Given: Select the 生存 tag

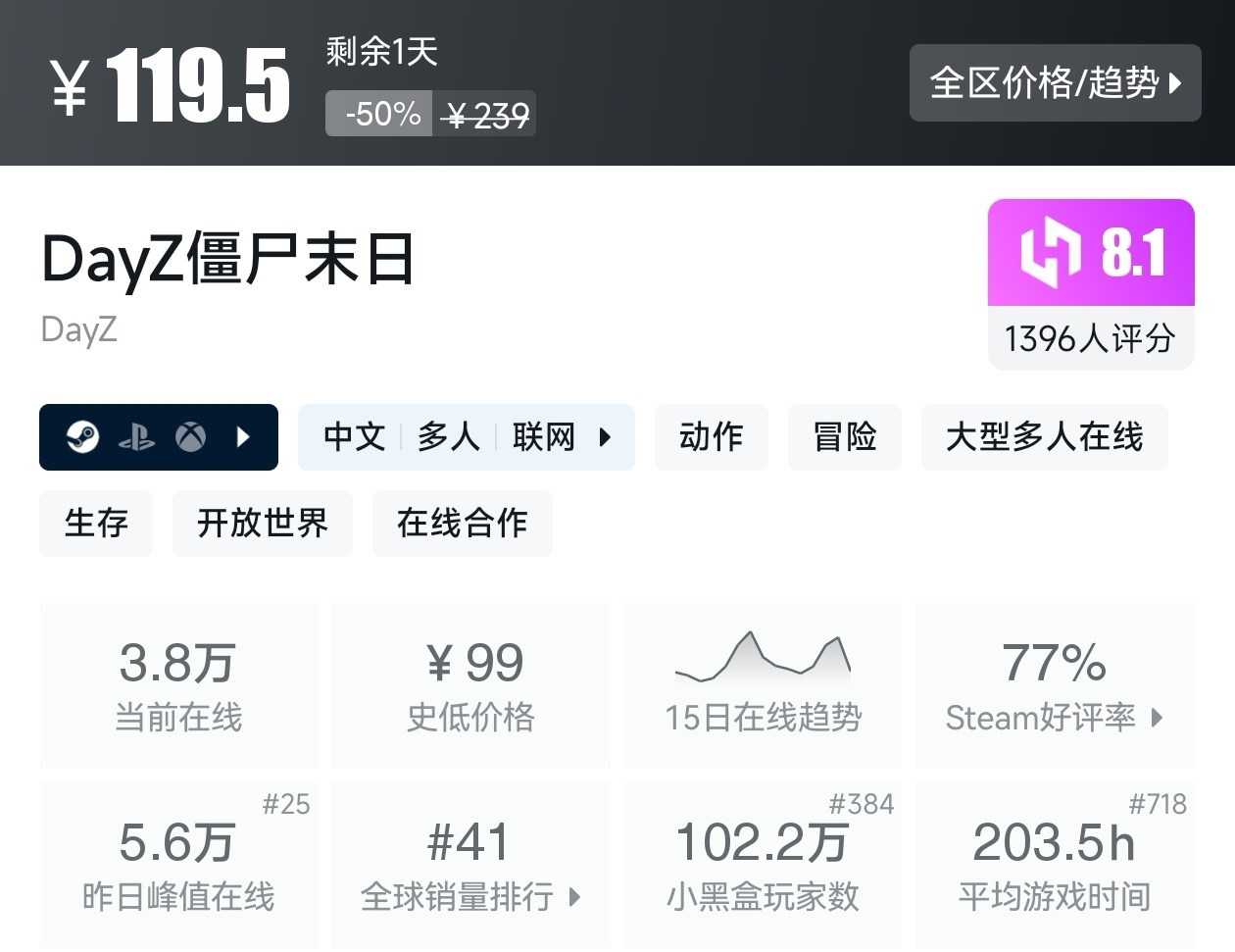Looking at the screenshot, I should [x=96, y=523].
